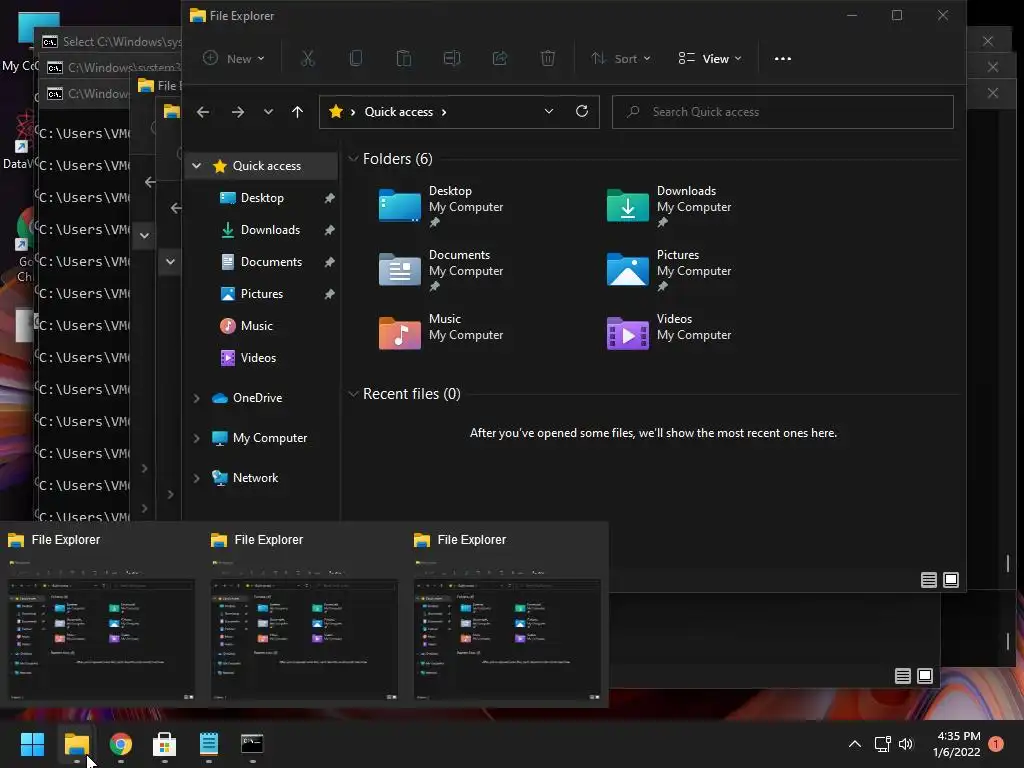Click Network in sidebar

click(255, 478)
